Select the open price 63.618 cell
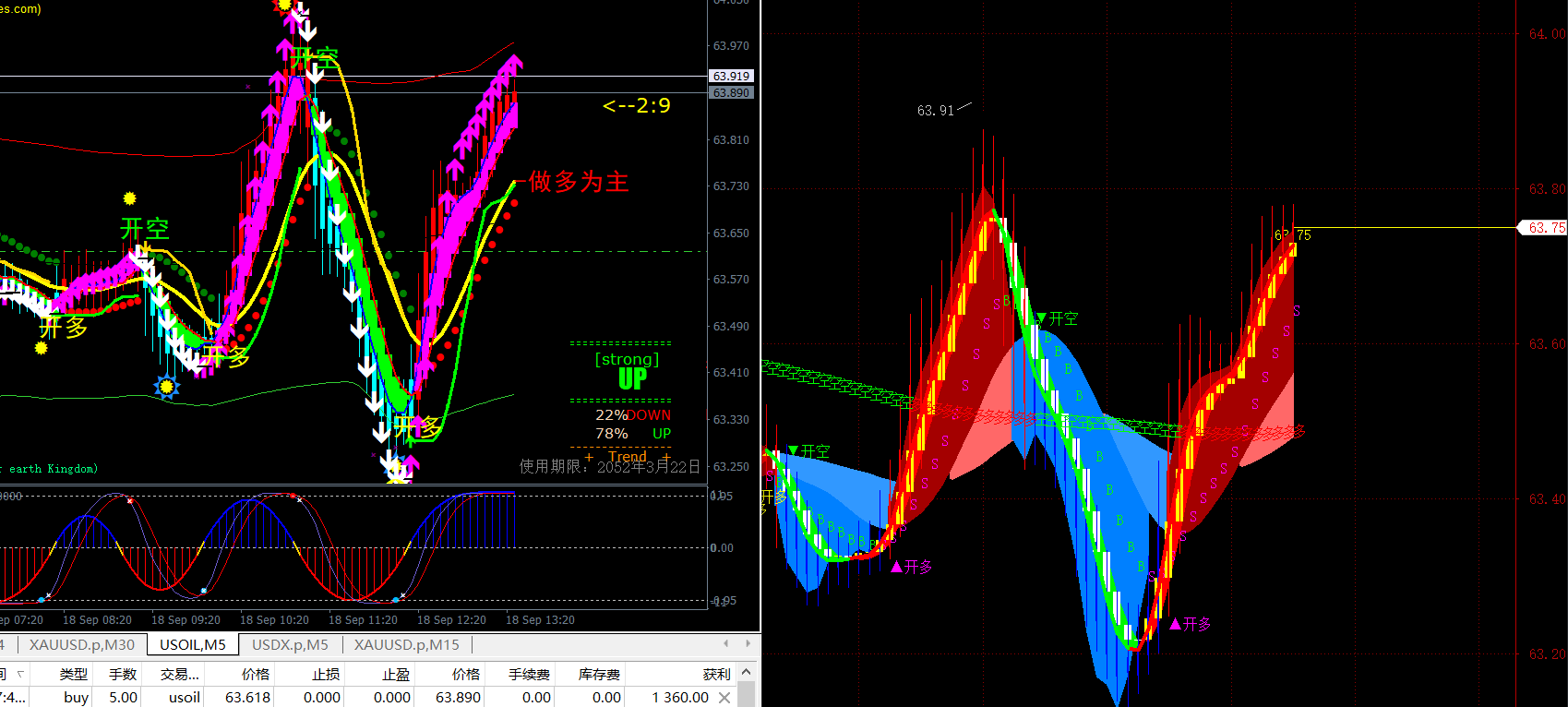 (x=248, y=697)
